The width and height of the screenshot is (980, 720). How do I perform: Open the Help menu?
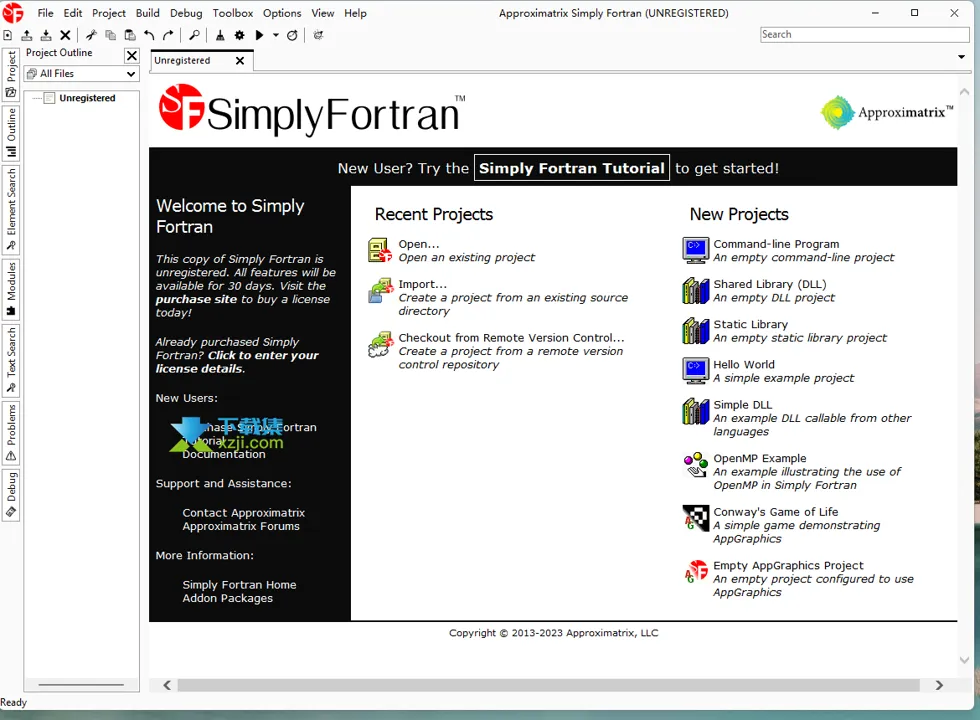click(355, 13)
